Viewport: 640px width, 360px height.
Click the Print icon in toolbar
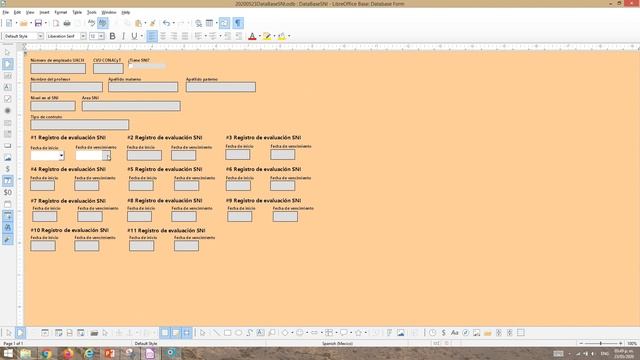tap(67, 23)
